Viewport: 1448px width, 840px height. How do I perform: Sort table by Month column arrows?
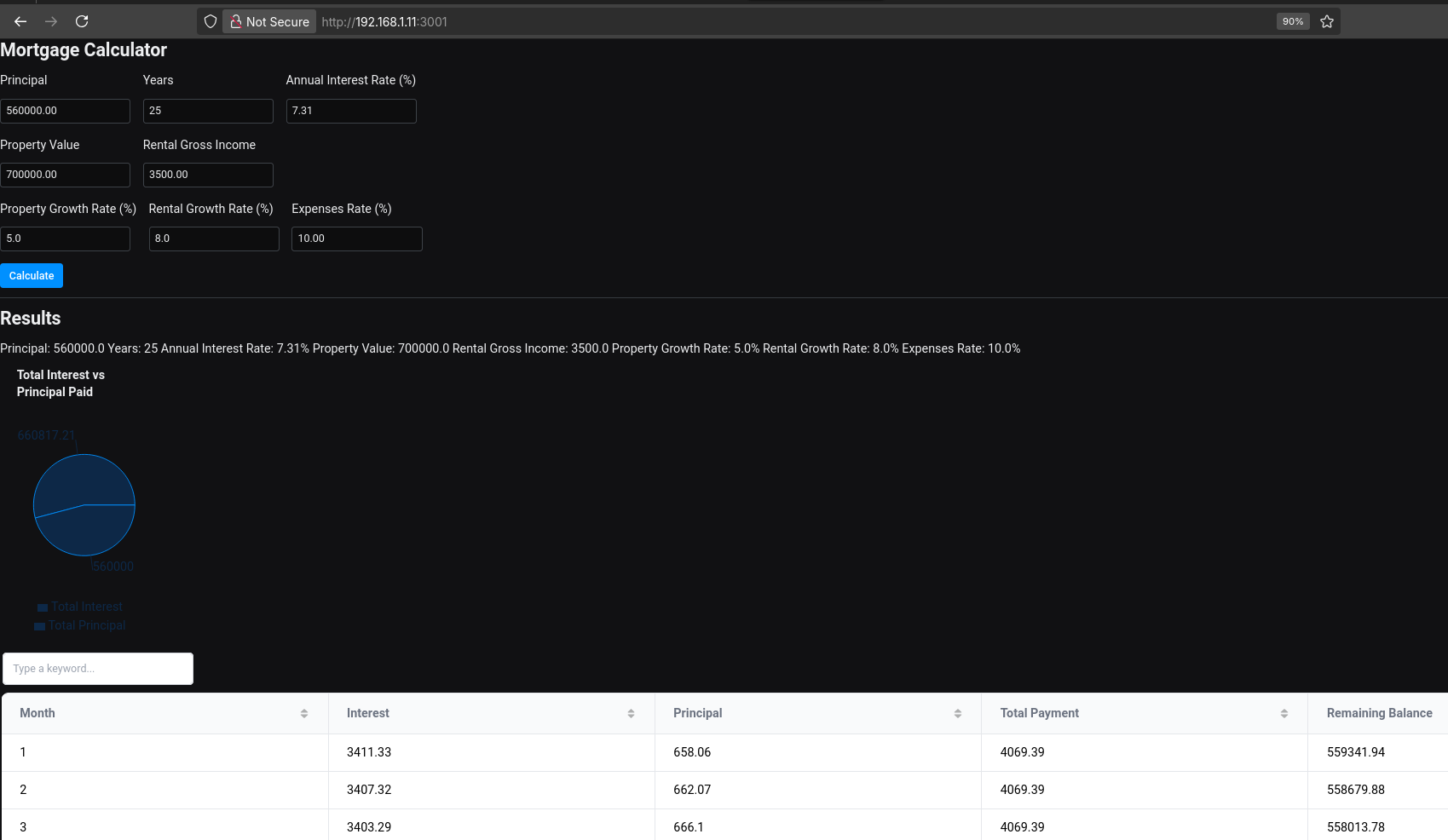[304, 714]
